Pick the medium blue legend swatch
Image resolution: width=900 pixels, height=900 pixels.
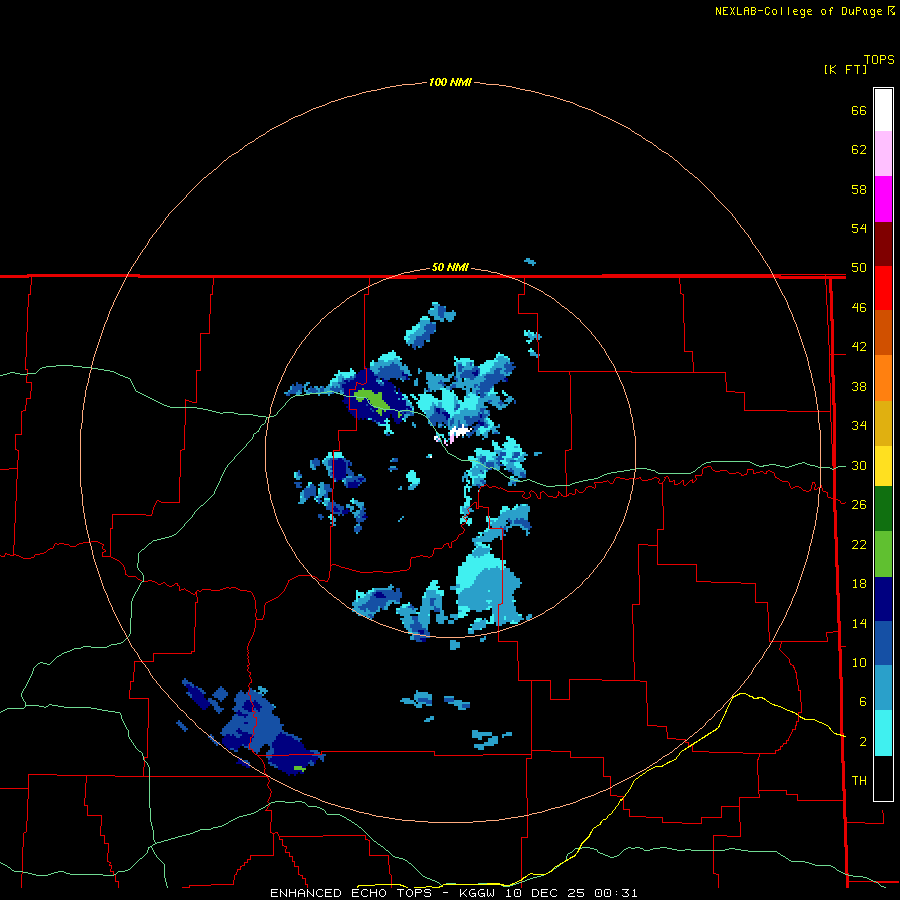(883, 643)
